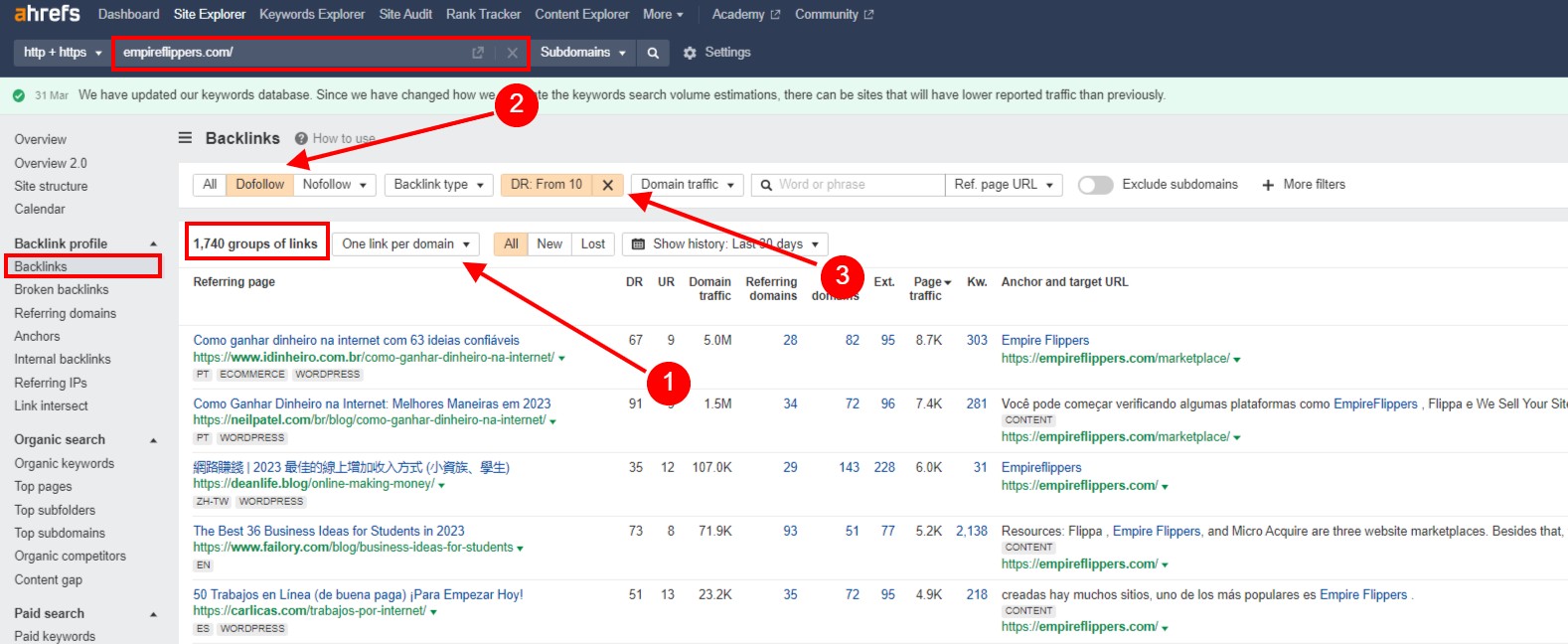Open Overview 2.0

(x=51, y=164)
